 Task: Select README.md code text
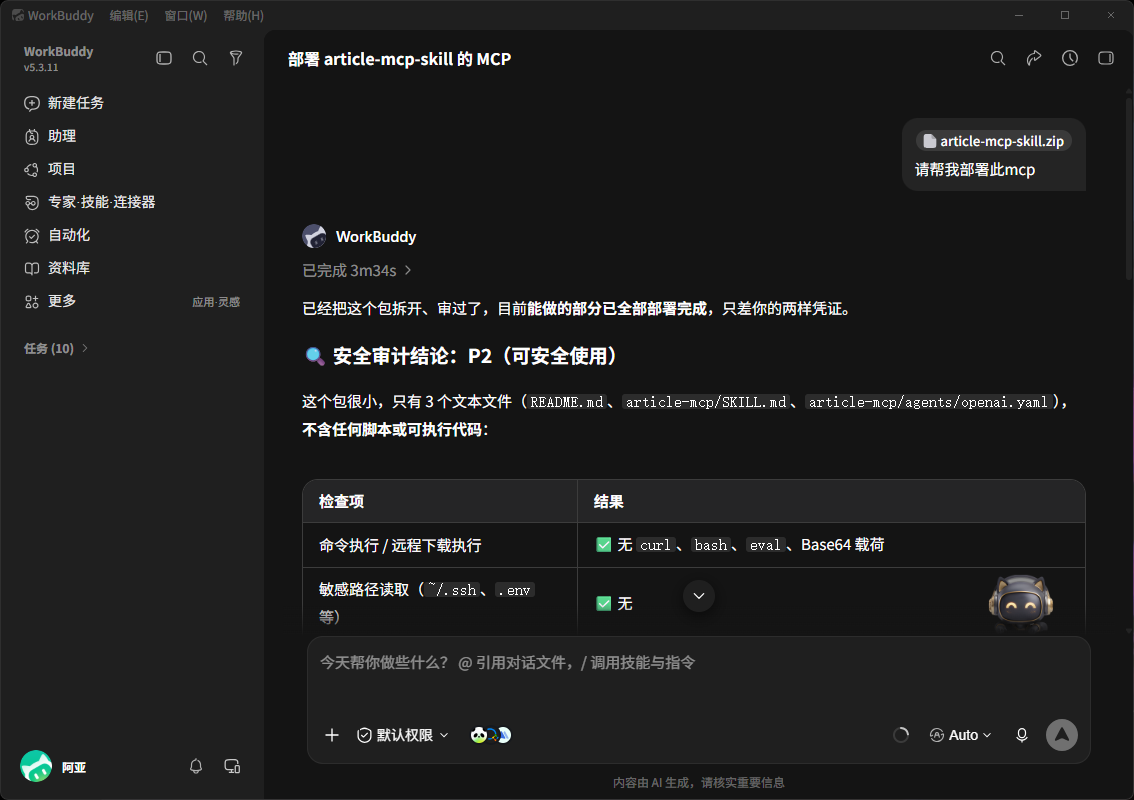[566, 402]
